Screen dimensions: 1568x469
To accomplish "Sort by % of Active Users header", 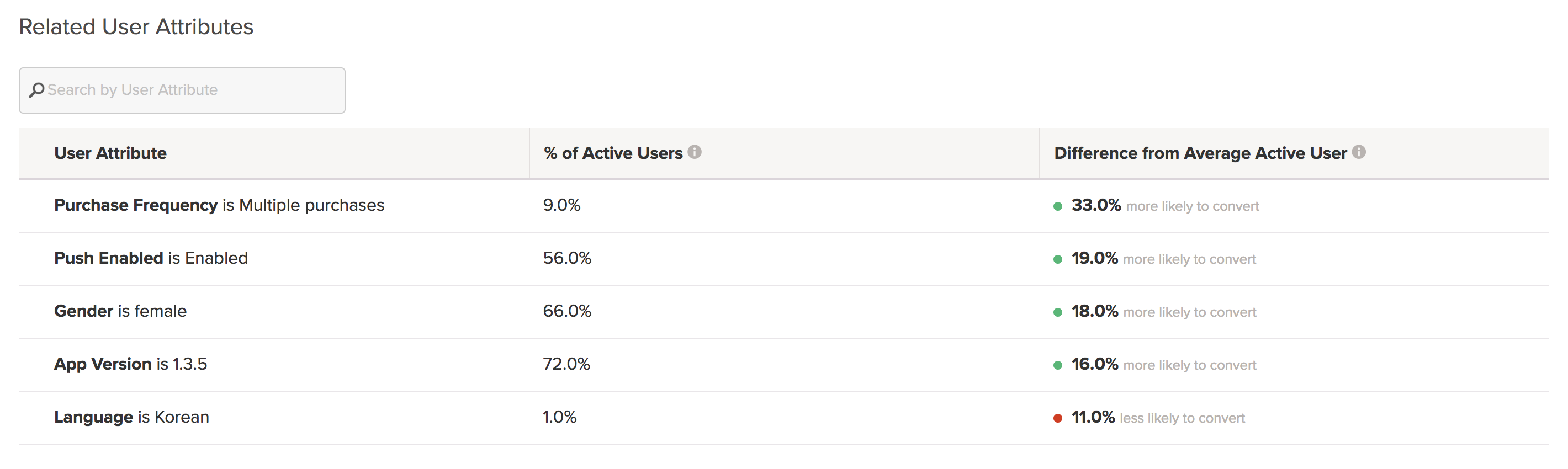I will 613,153.
